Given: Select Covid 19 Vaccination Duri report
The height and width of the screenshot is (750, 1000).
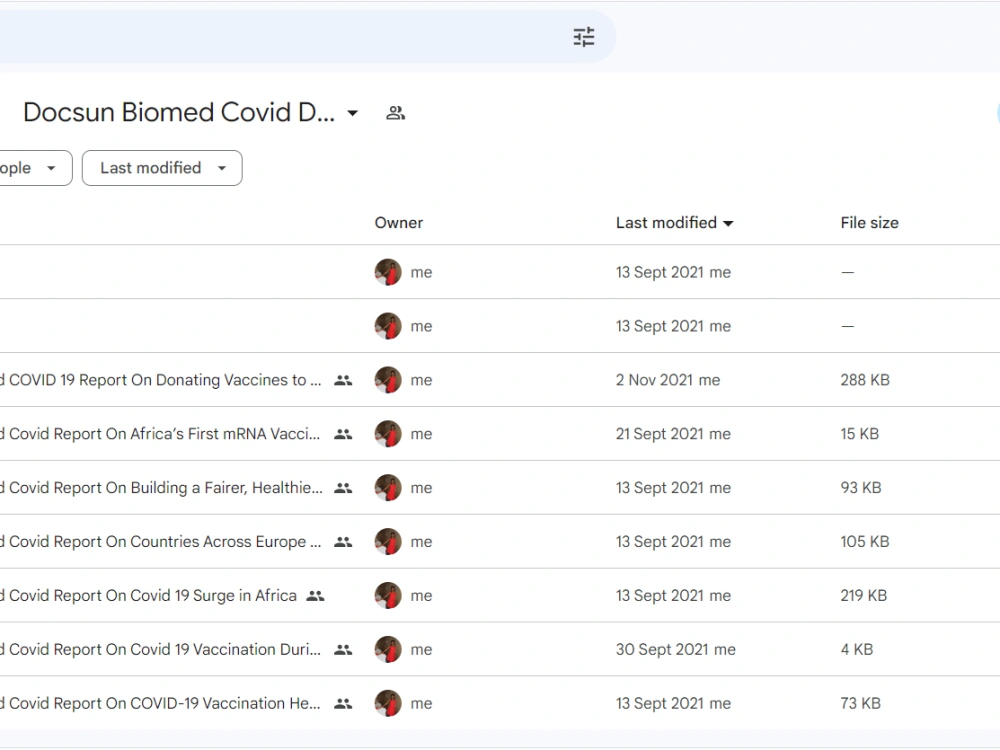Looking at the screenshot, I should pyautogui.click(x=161, y=650).
